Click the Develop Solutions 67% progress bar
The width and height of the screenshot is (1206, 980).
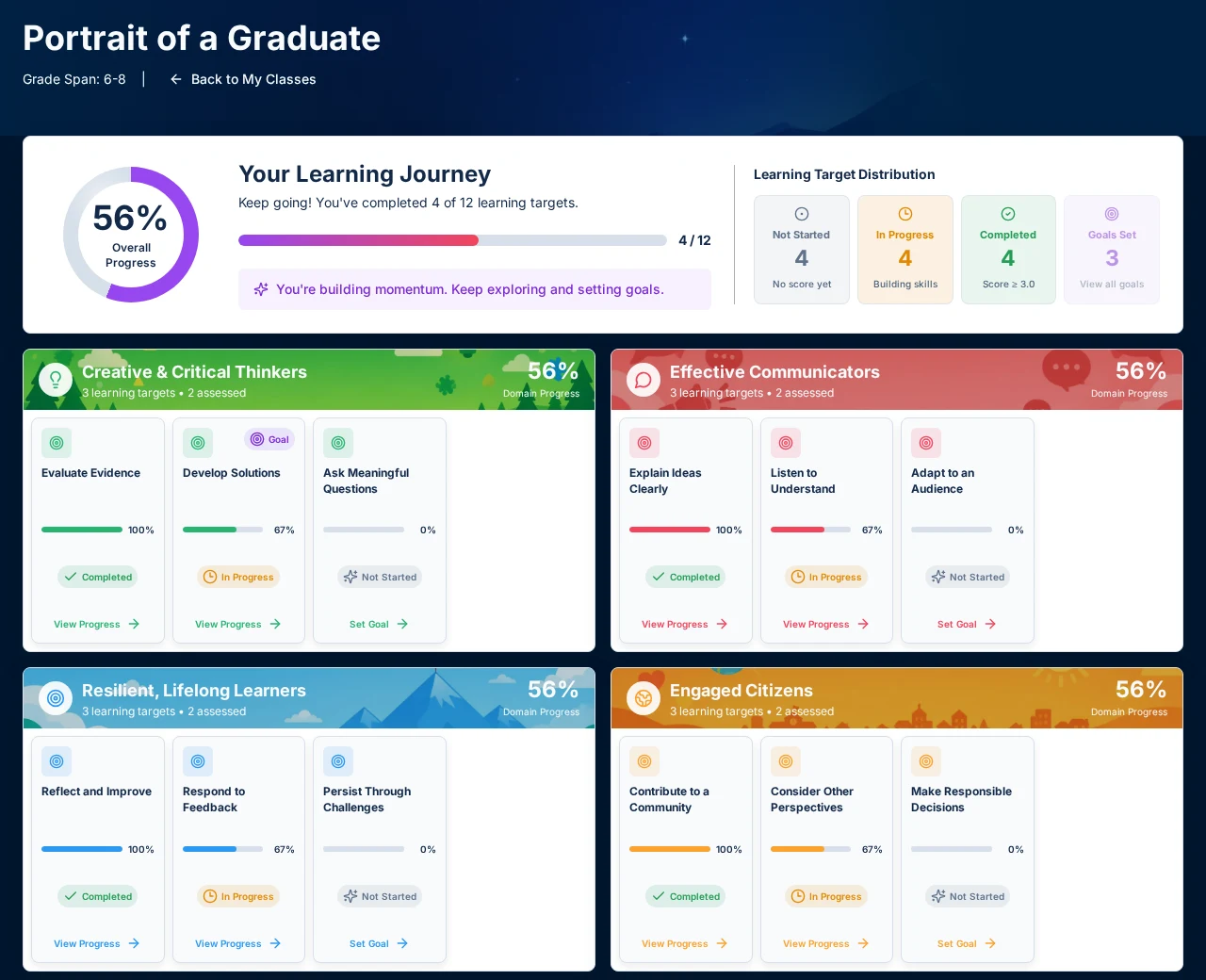tap(222, 530)
